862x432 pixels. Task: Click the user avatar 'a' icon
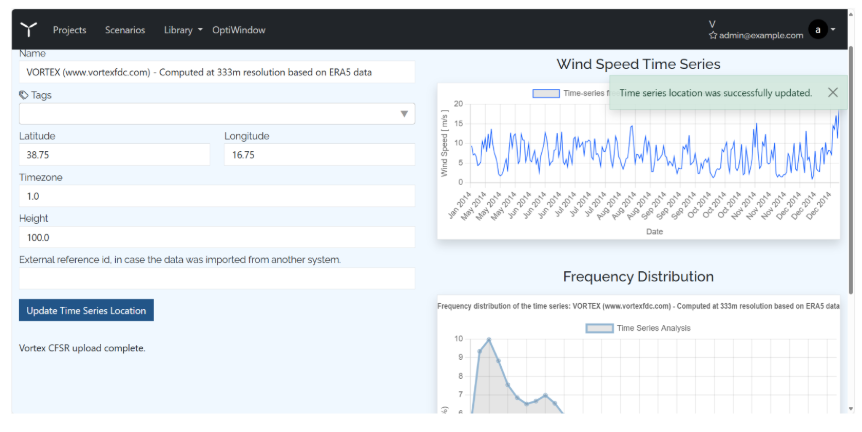point(817,30)
